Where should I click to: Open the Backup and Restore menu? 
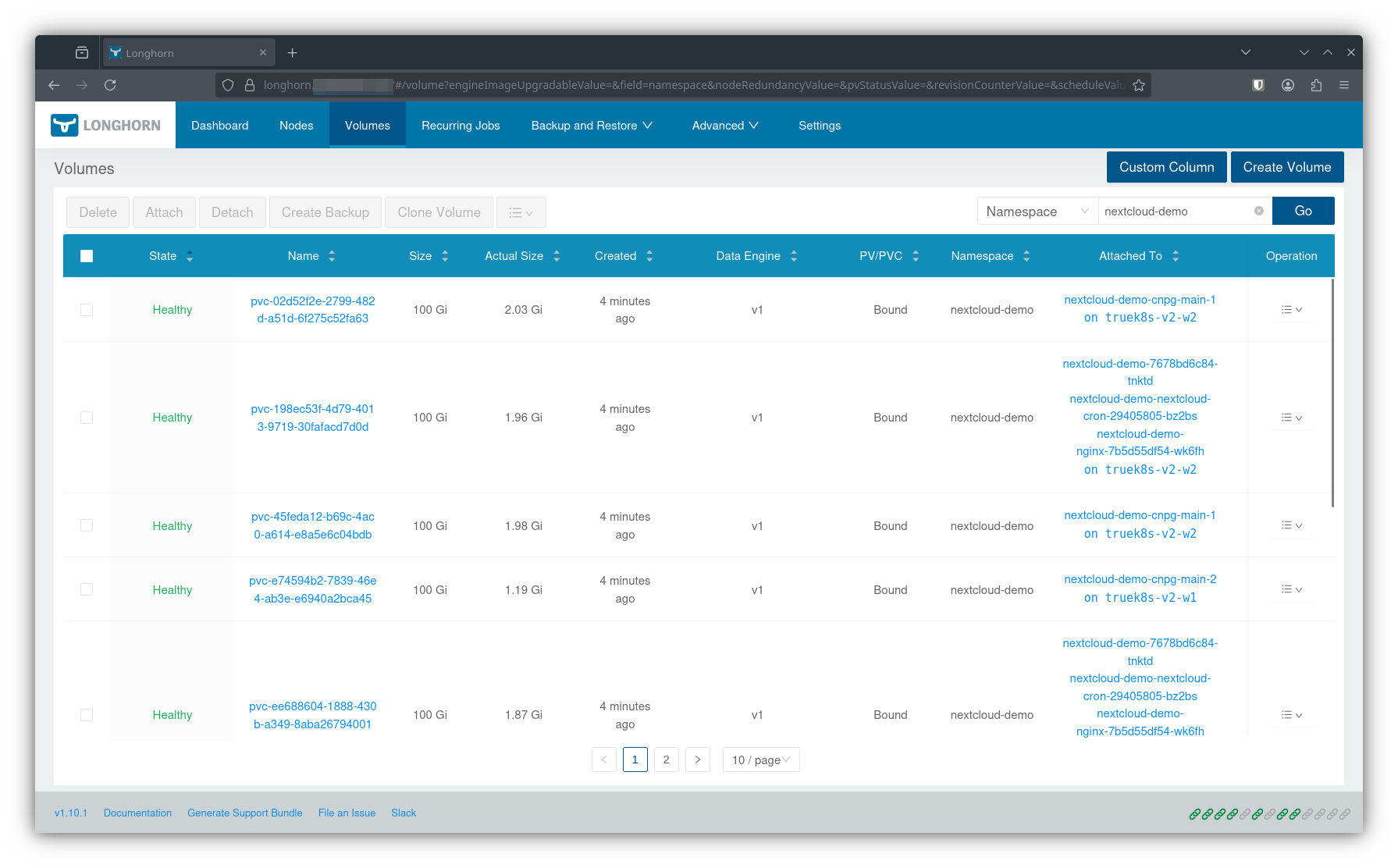coord(591,126)
